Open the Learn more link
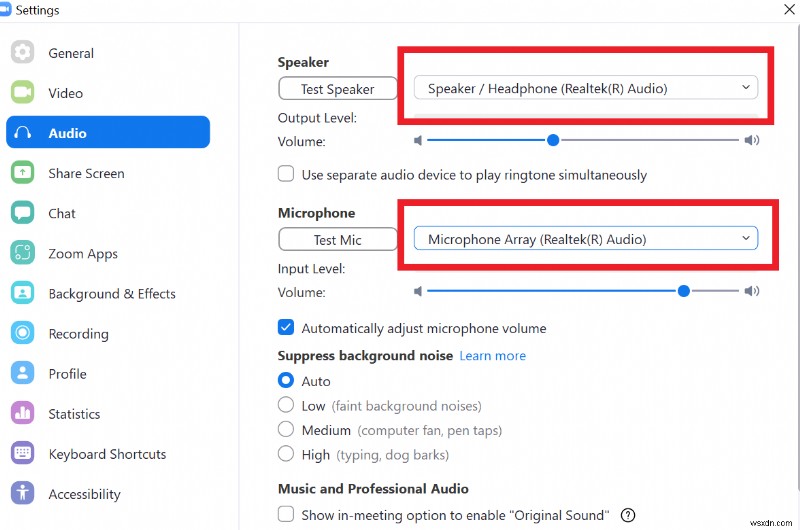 (x=492, y=356)
